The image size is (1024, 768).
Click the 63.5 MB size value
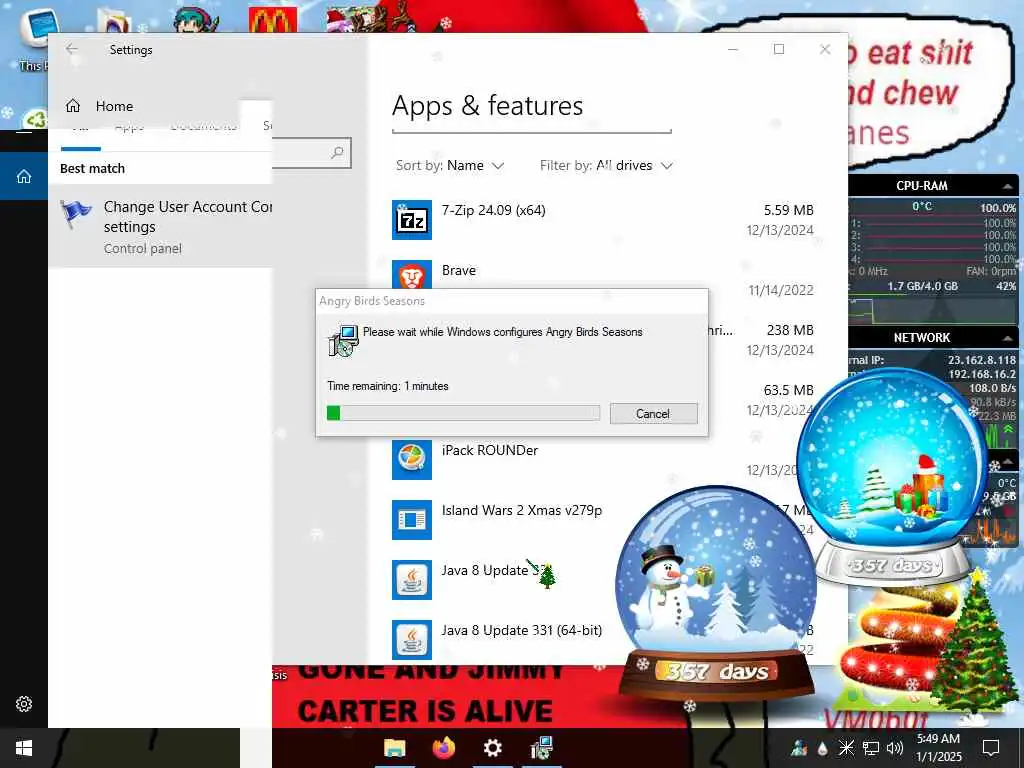[x=789, y=391]
